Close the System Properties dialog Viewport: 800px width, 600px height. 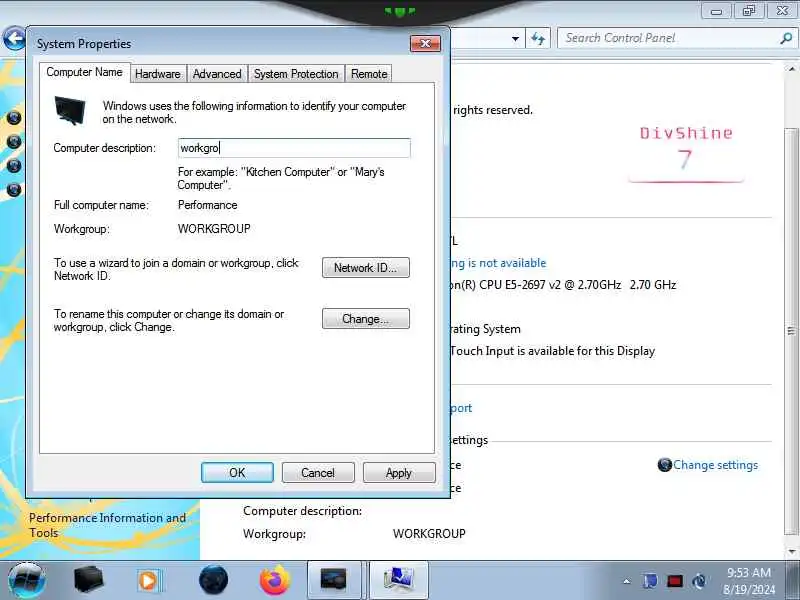coord(425,43)
